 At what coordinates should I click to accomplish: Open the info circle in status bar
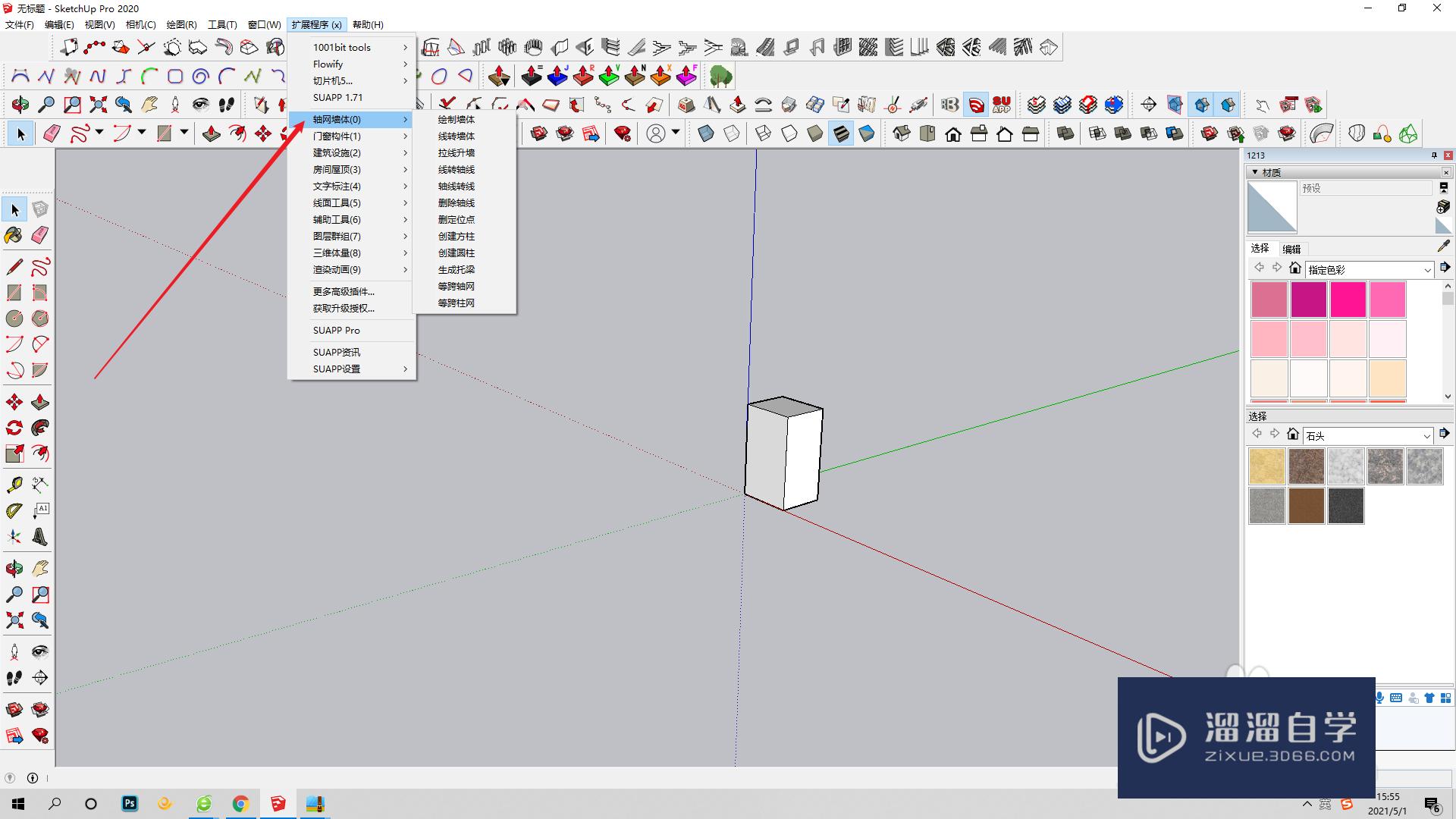click(x=33, y=778)
